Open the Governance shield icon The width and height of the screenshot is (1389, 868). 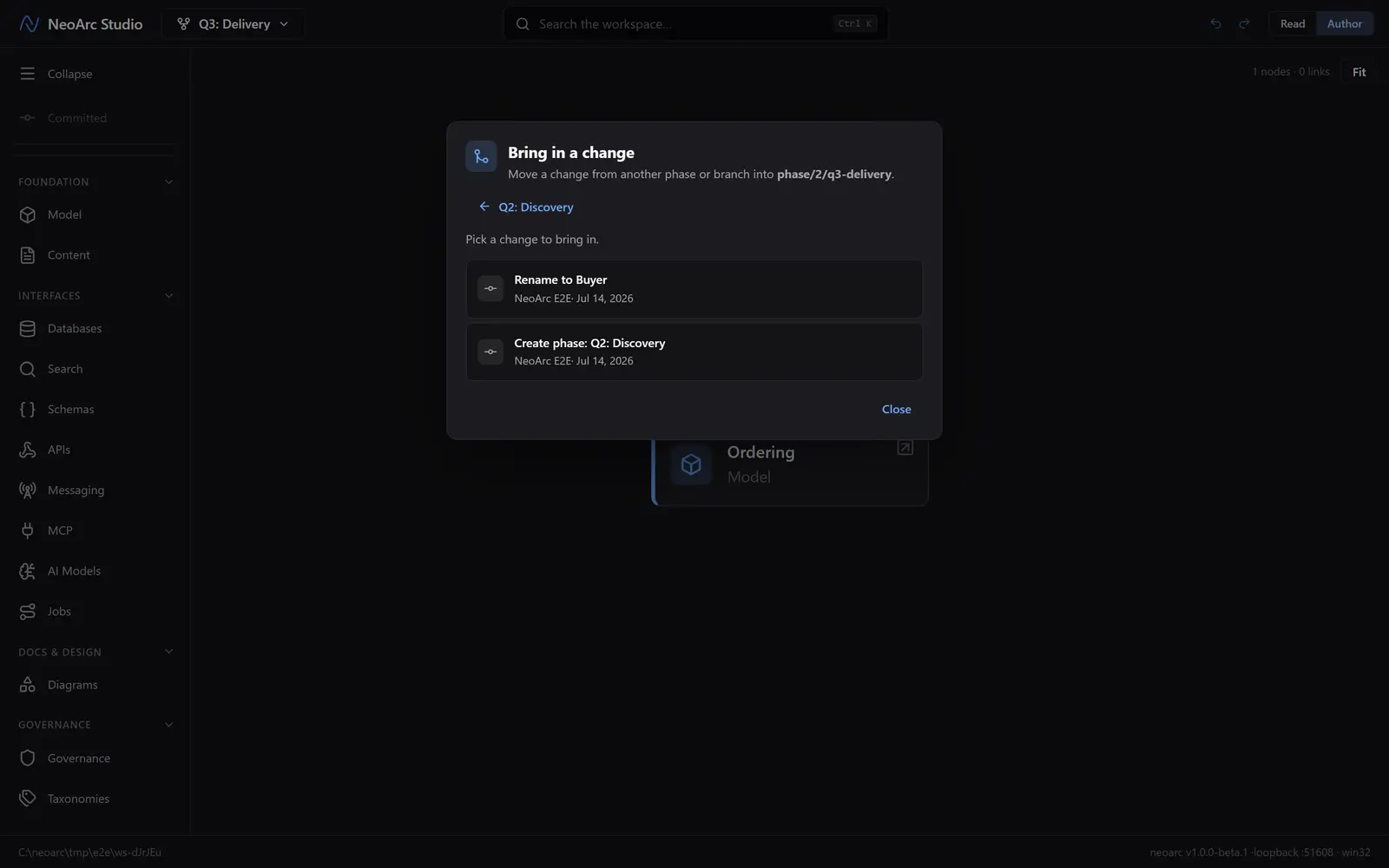(x=28, y=758)
